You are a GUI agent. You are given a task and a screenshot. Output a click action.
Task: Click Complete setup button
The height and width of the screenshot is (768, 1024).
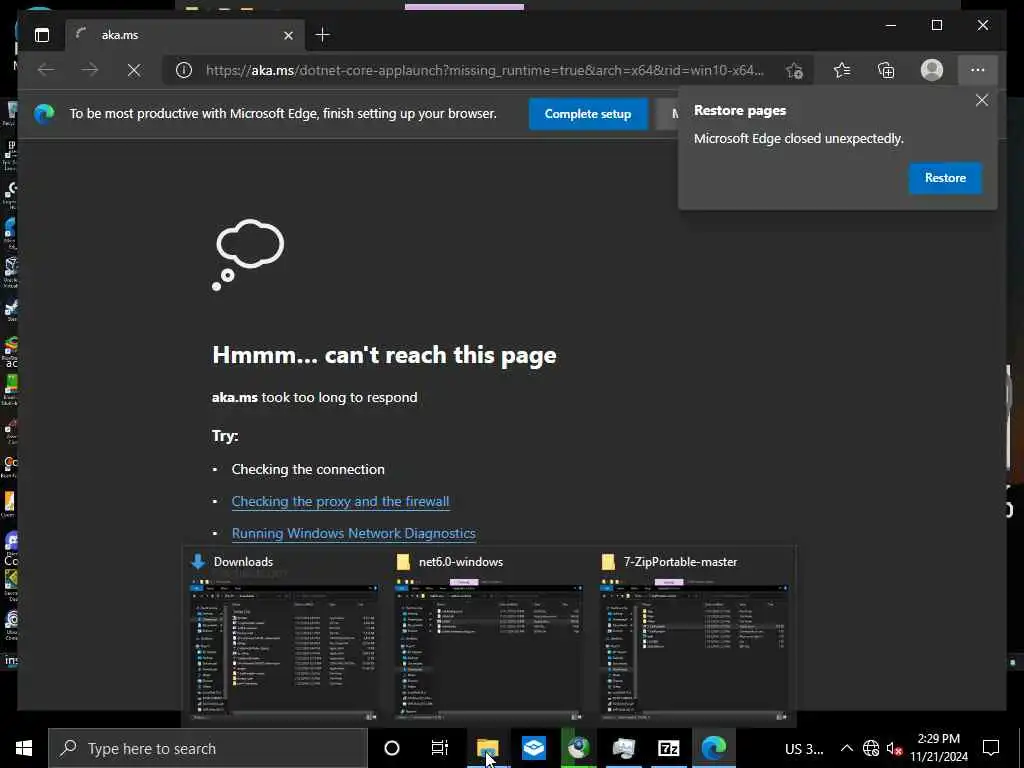[588, 114]
